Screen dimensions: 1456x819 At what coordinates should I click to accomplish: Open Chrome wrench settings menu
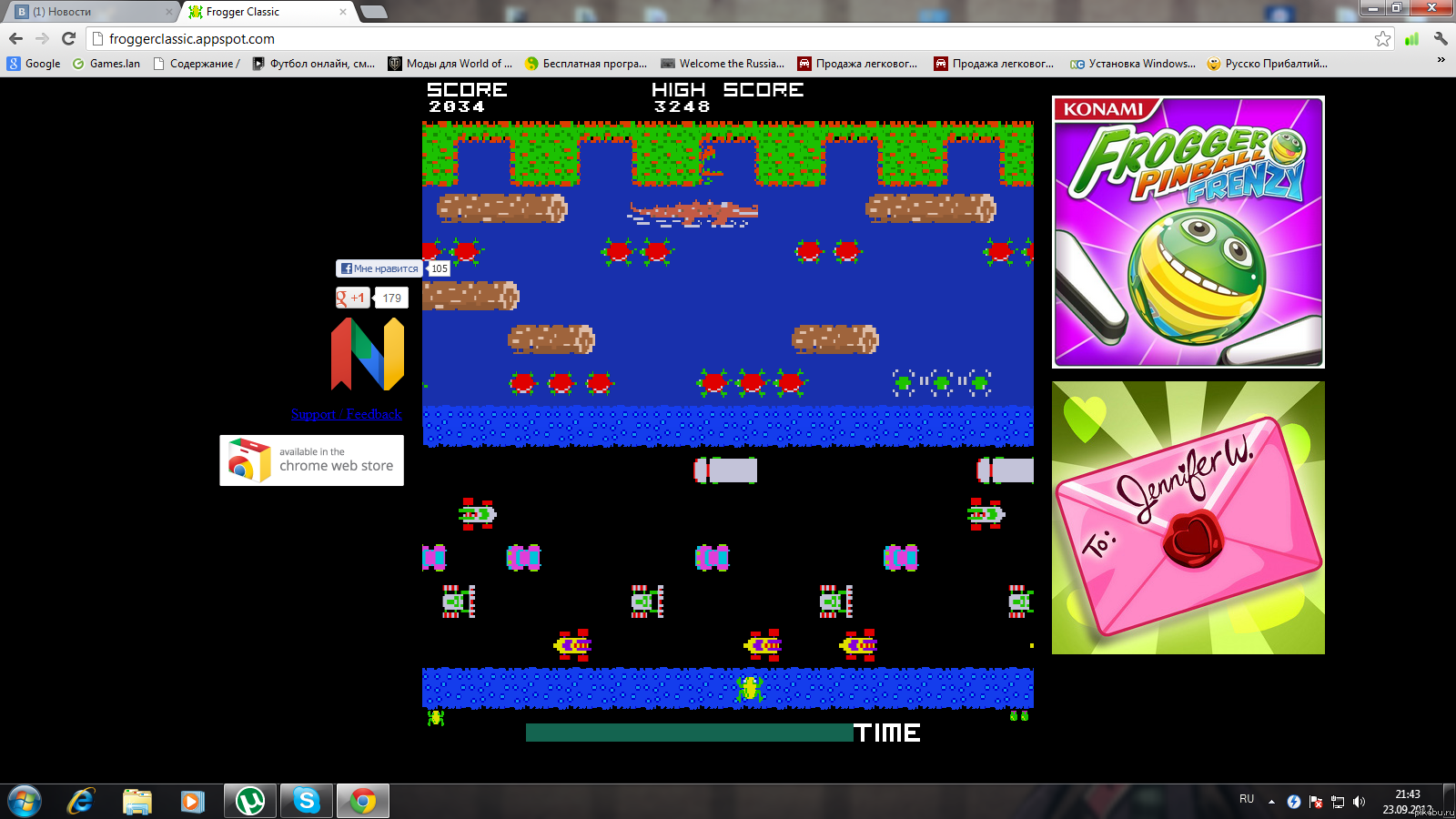(1440, 38)
